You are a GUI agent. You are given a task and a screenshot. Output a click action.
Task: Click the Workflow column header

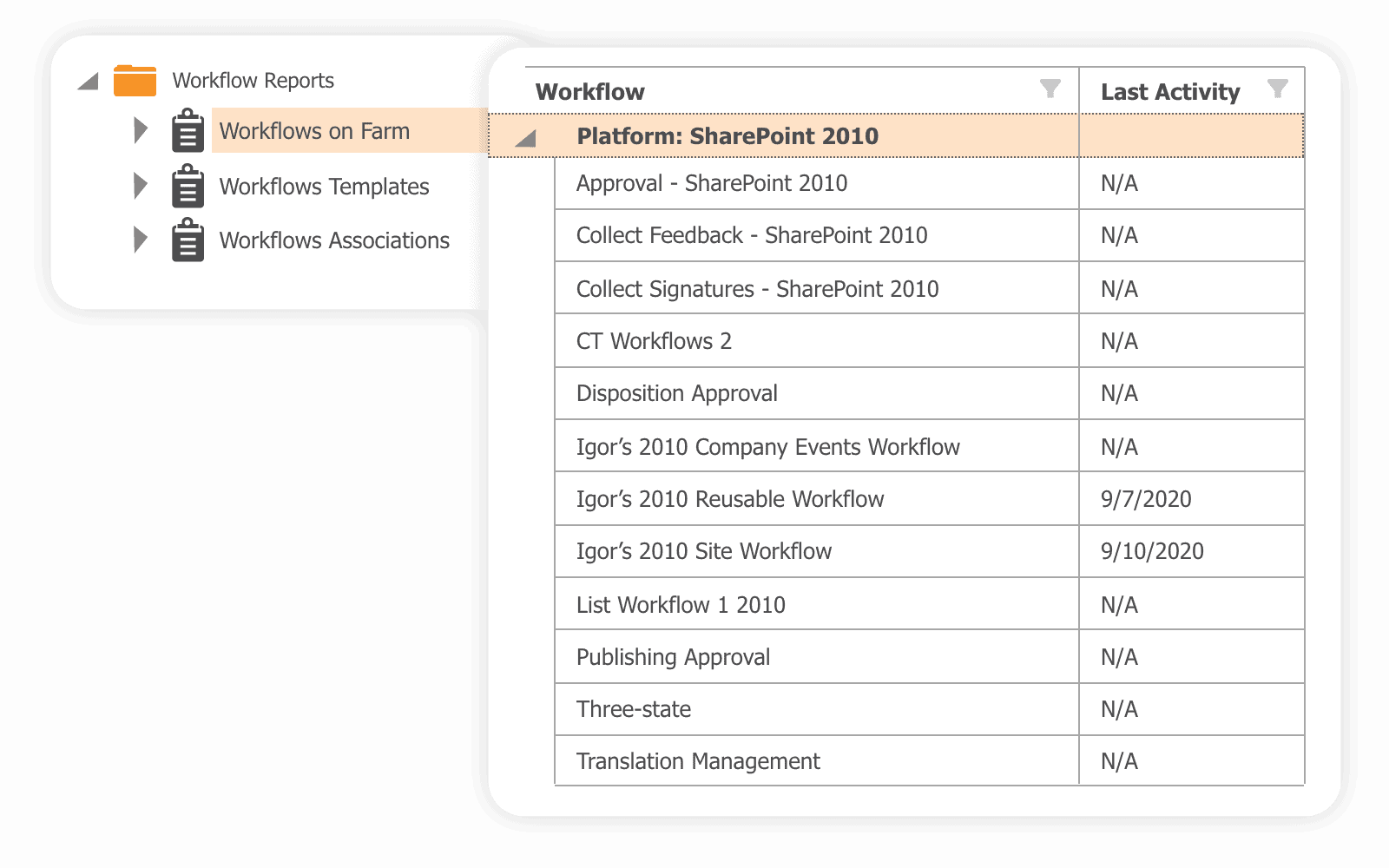click(590, 90)
